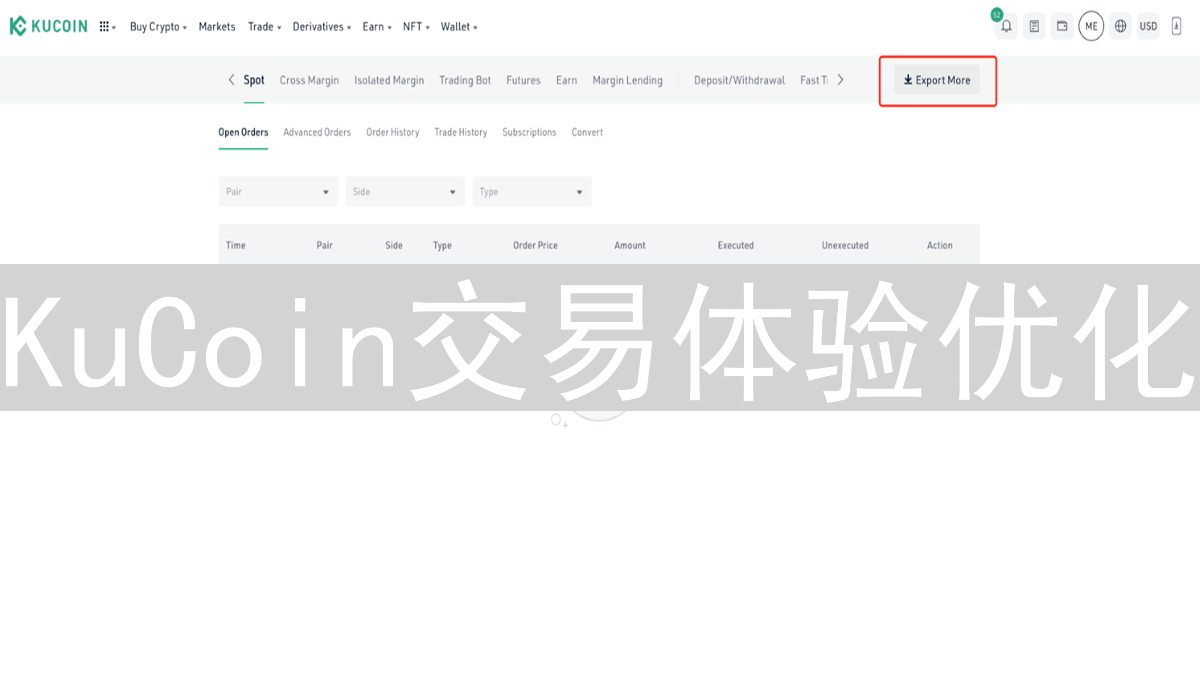Click the Unexecuted column header

[x=845, y=245]
